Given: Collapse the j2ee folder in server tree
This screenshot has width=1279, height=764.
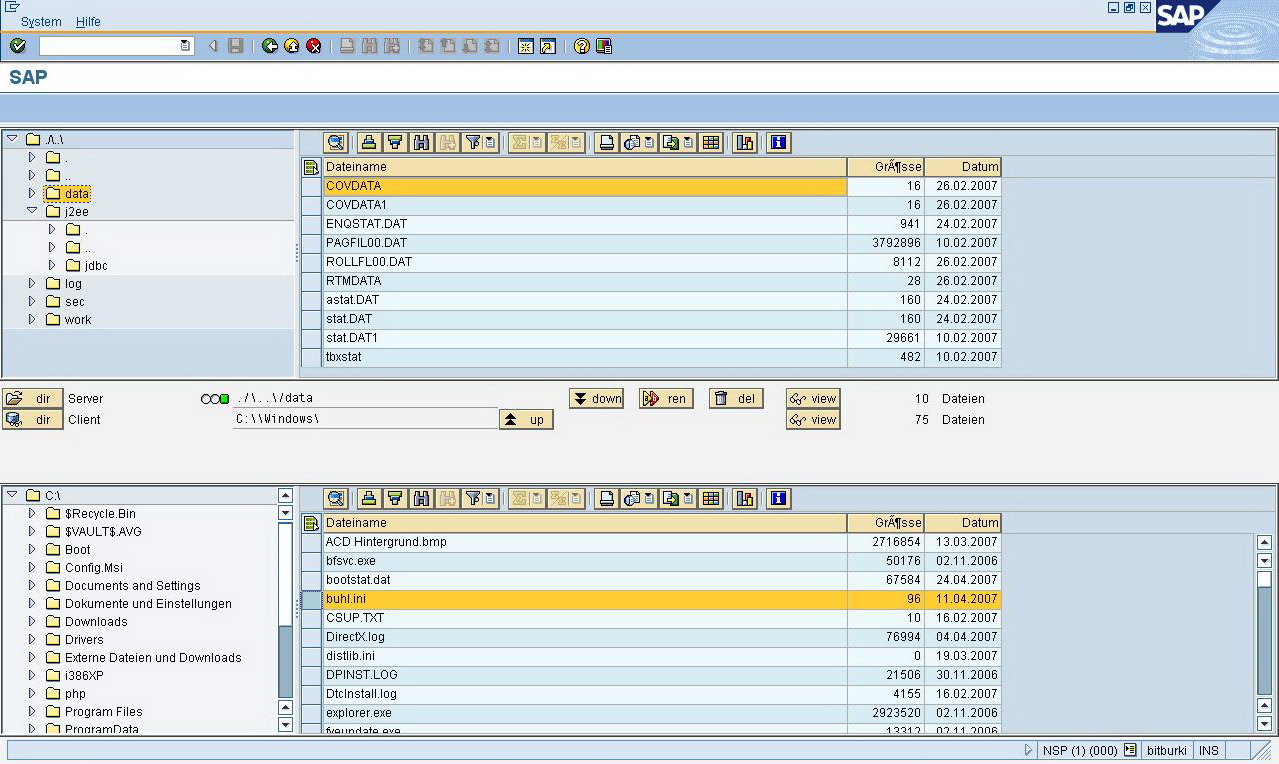Looking at the screenshot, I should click(32, 211).
